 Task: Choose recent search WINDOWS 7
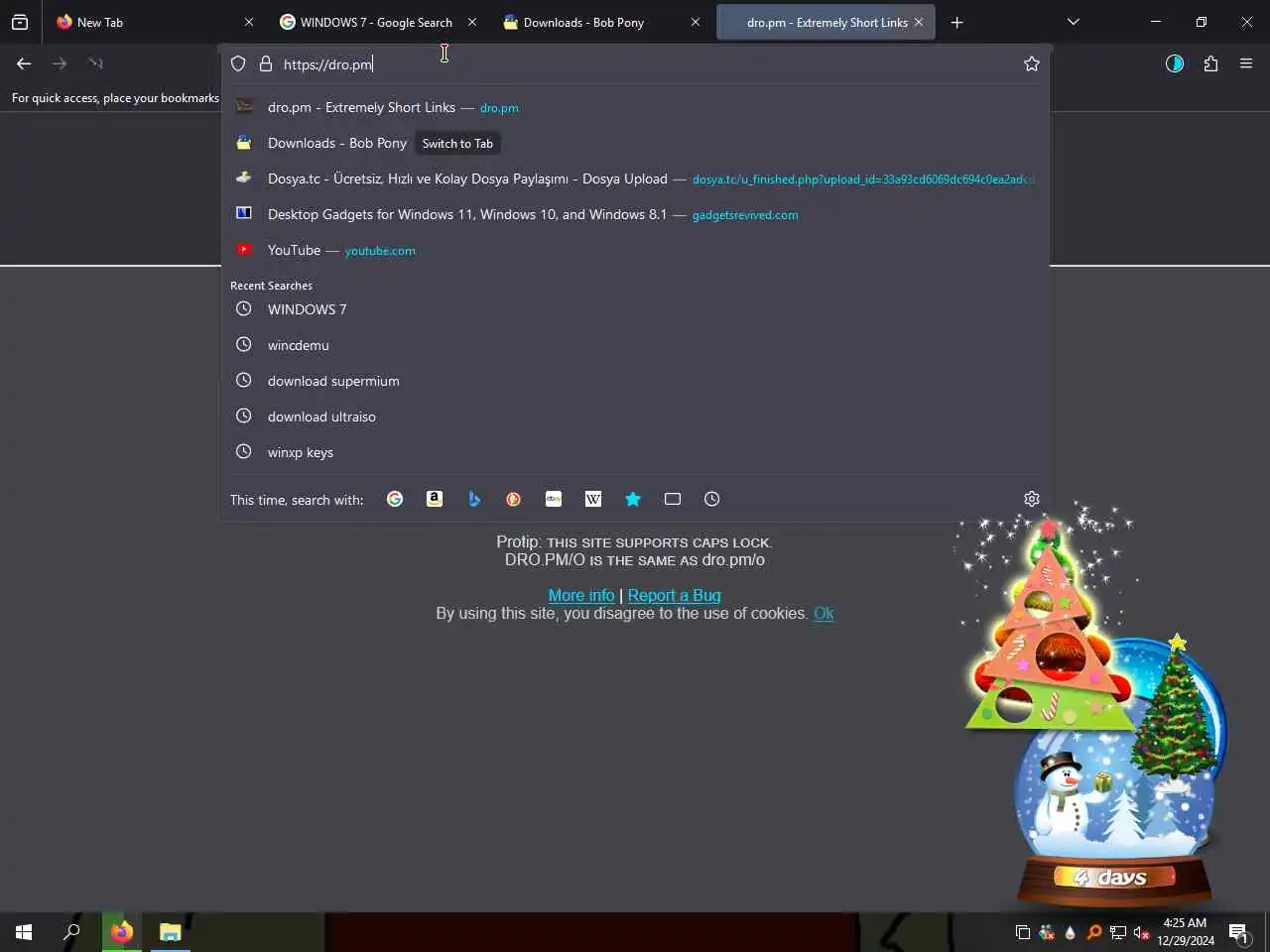click(635, 309)
